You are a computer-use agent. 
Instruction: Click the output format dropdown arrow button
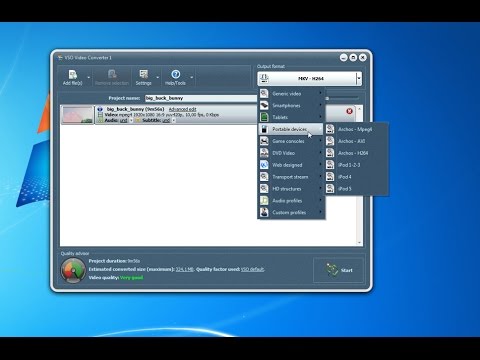point(359,79)
